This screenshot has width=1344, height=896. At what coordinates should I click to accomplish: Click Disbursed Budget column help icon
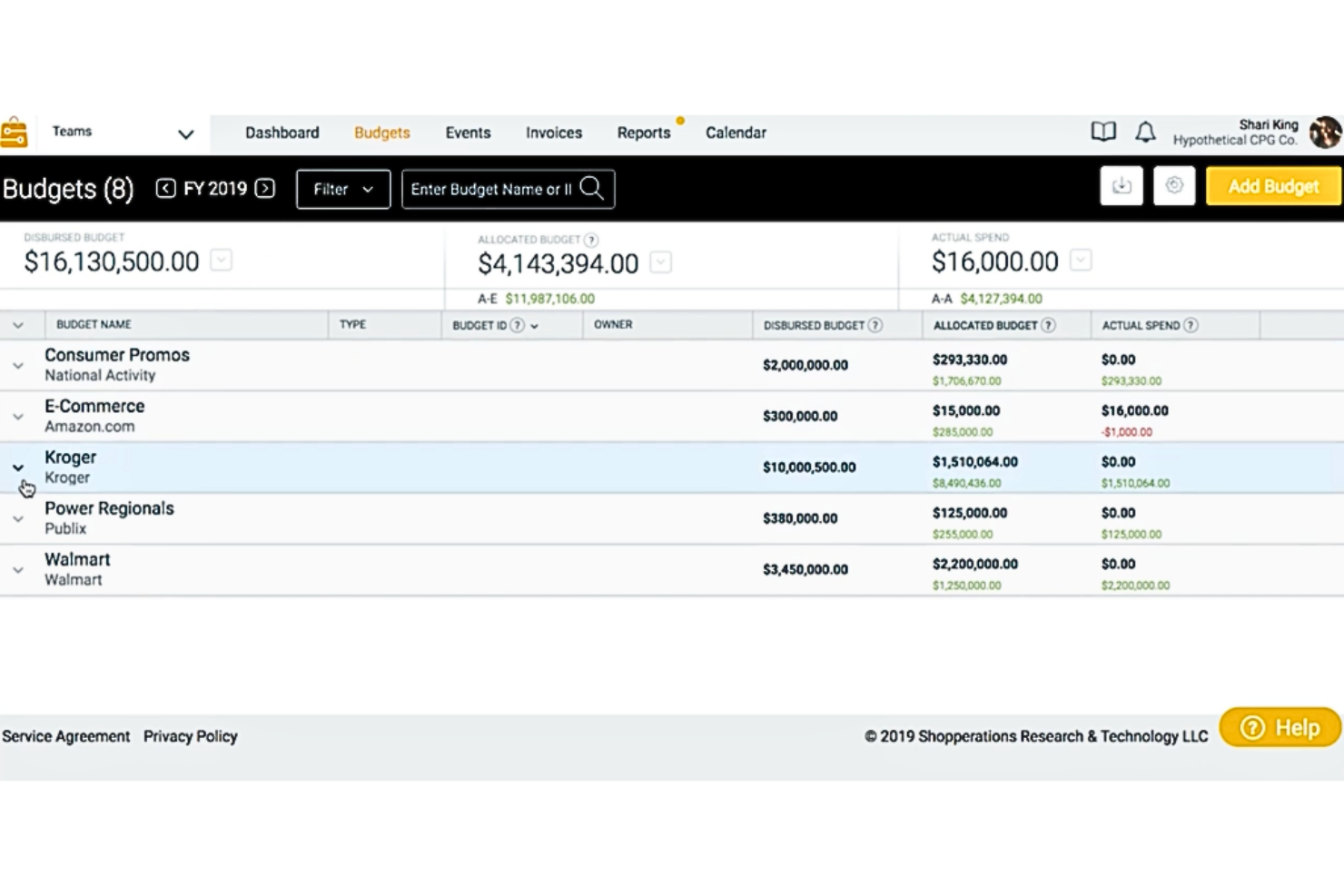tap(875, 325)
